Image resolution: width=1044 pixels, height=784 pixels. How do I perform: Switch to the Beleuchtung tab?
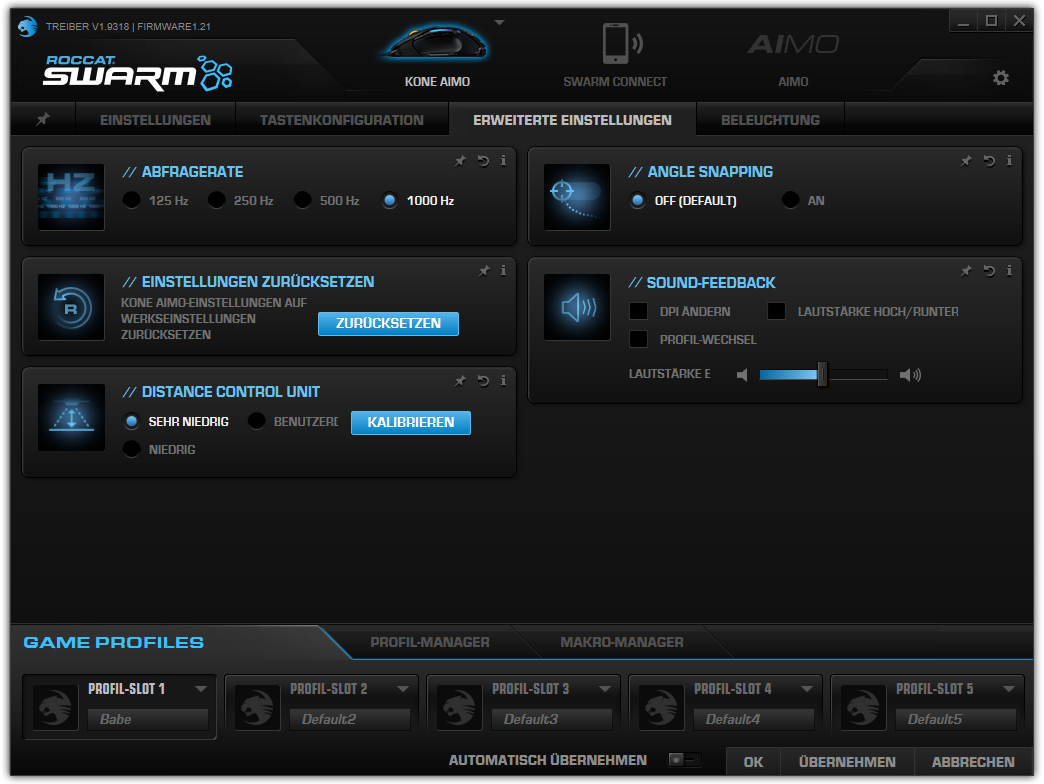(x=769, y=118)
